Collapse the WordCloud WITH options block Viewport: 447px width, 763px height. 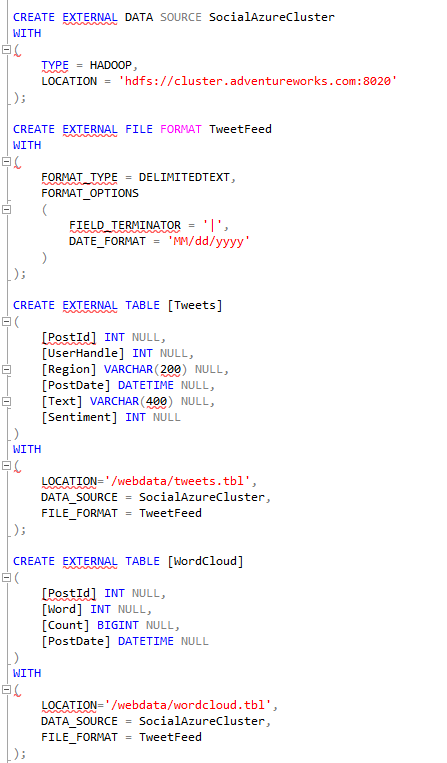tap(6, 689)
